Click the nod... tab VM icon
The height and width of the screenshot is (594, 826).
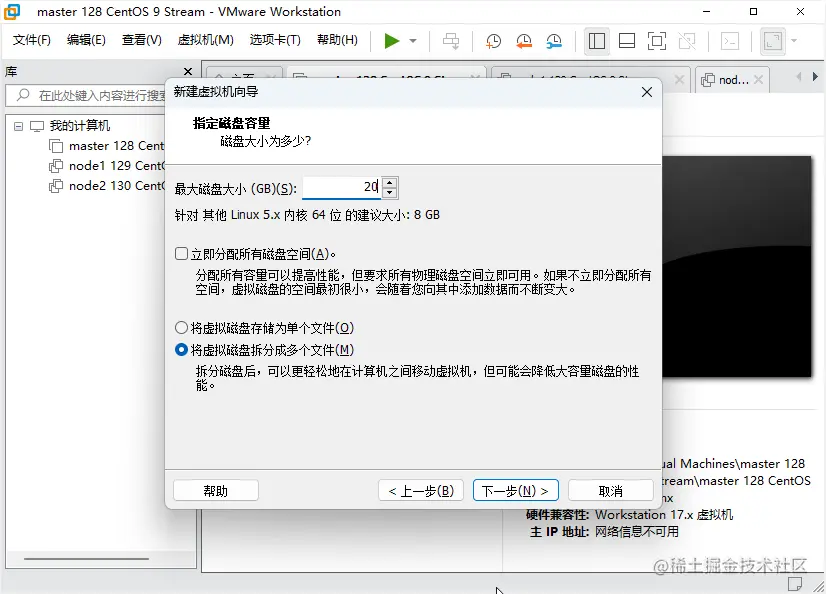(x=708, y=80)
